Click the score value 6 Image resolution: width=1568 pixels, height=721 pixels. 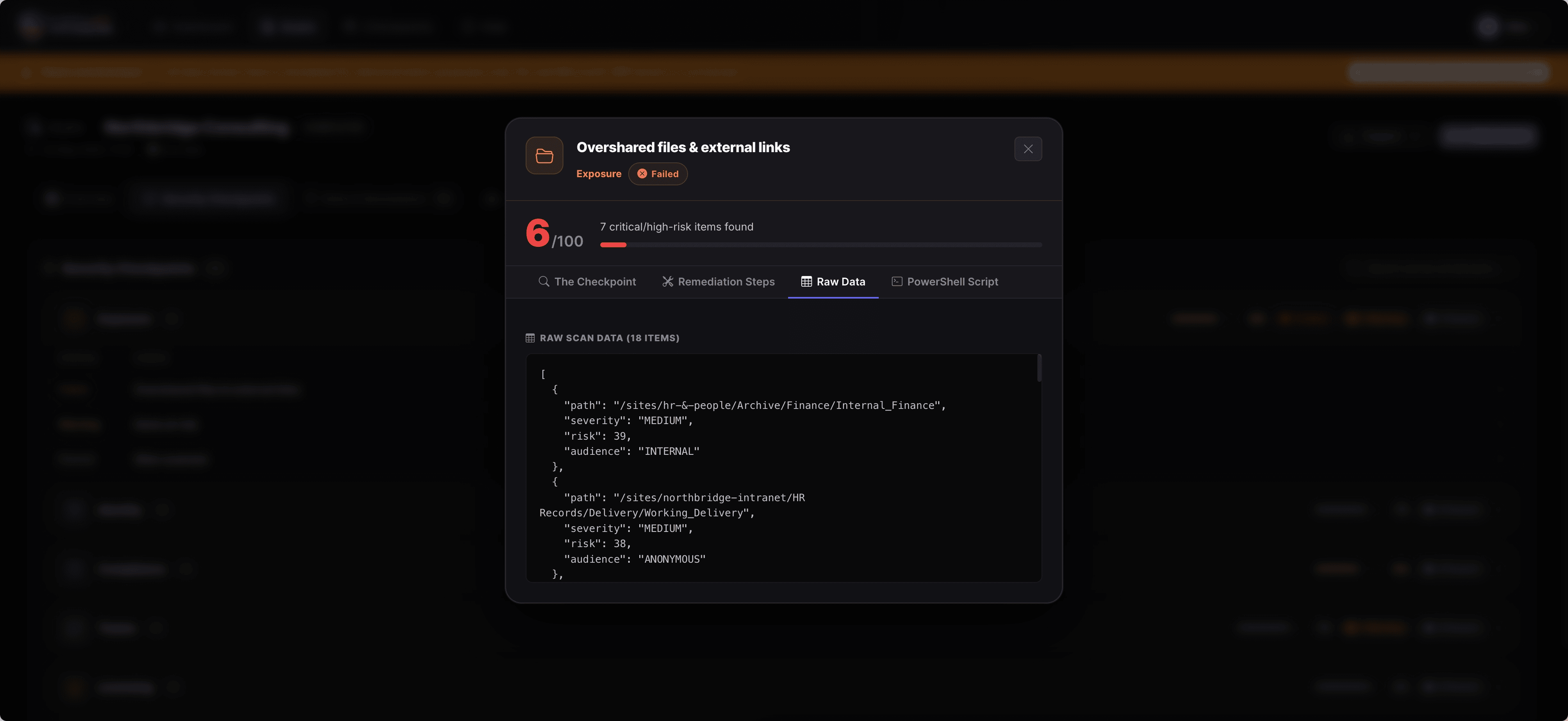coord(538,233)
